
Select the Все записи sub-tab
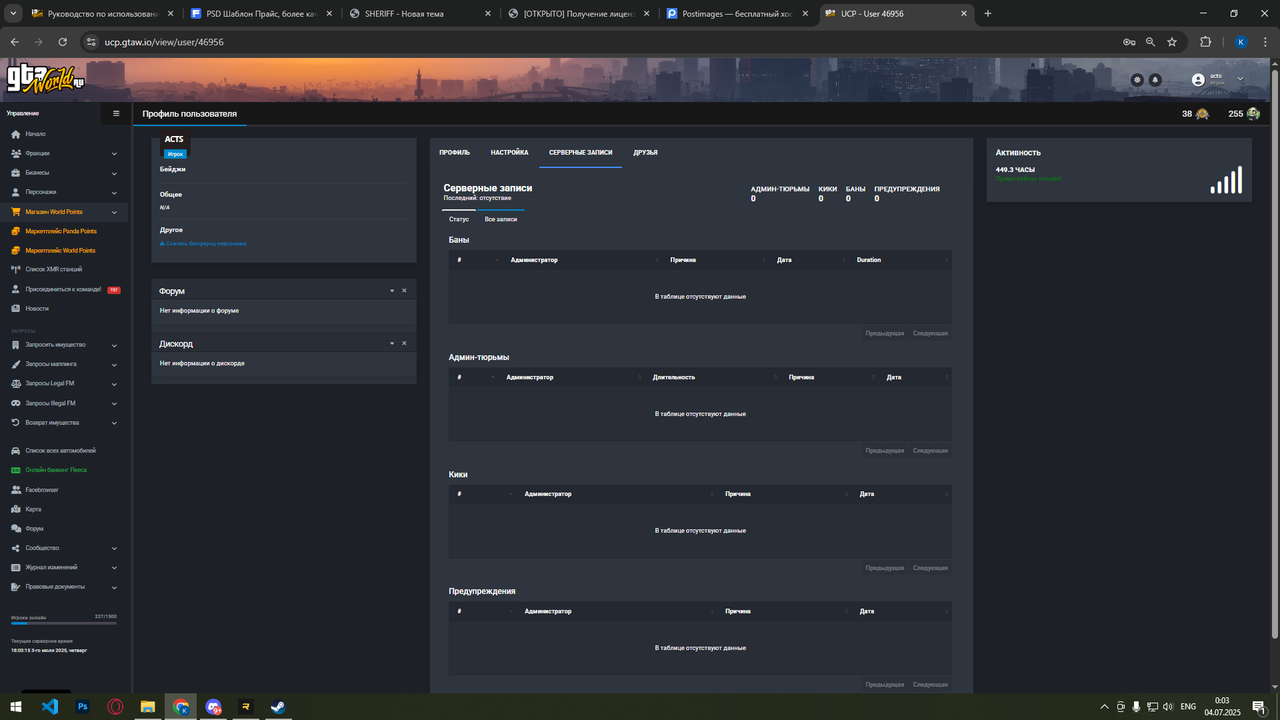point(501,219)
